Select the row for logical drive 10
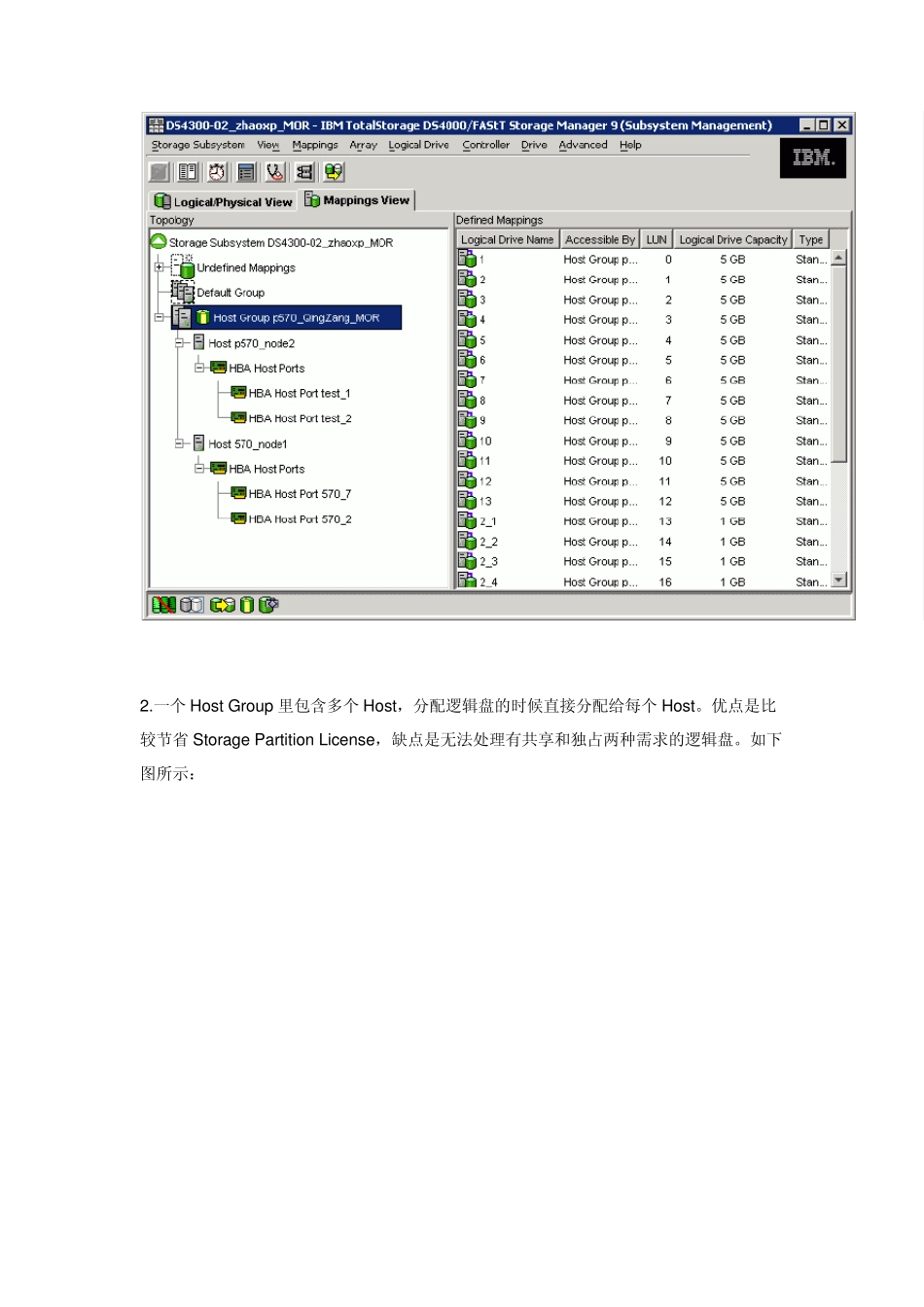The width and height of the screenshot is (924, 1307). 644,441
